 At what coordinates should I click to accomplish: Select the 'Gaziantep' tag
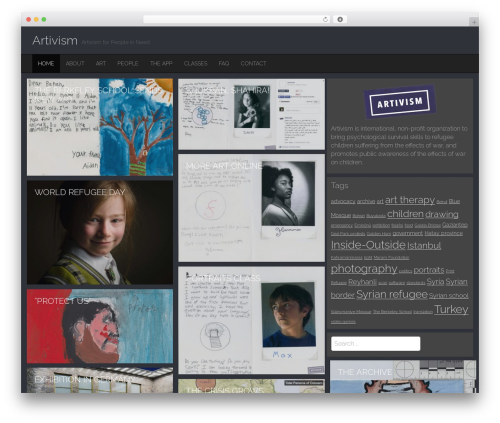[x=455, y=225]
